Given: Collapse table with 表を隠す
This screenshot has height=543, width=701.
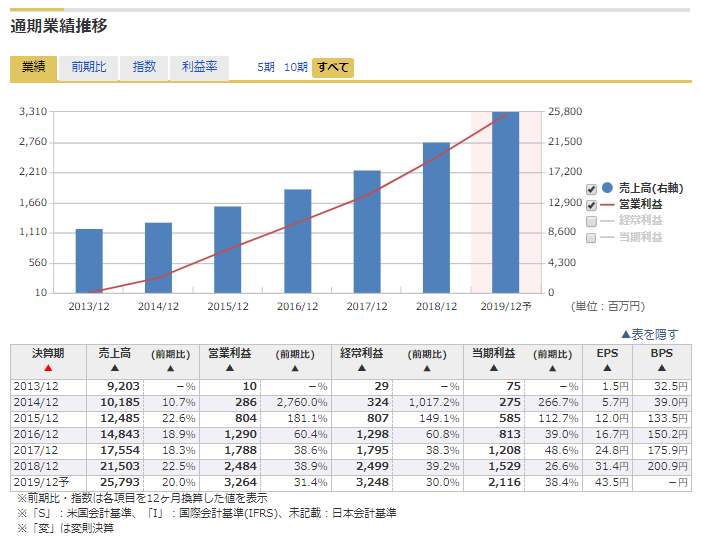Looking at the screenshot, I should (649, 334).
